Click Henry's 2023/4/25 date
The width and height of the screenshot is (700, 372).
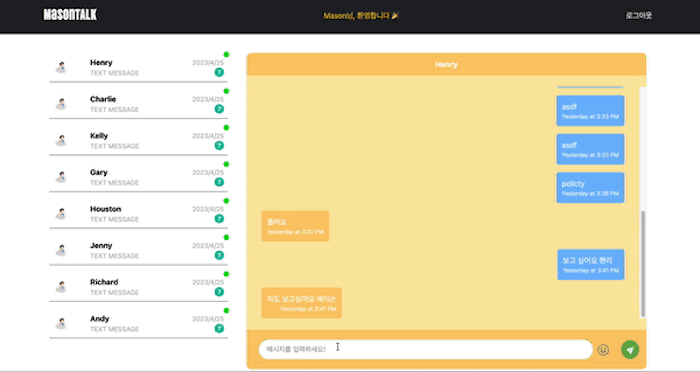coord(208,63)
